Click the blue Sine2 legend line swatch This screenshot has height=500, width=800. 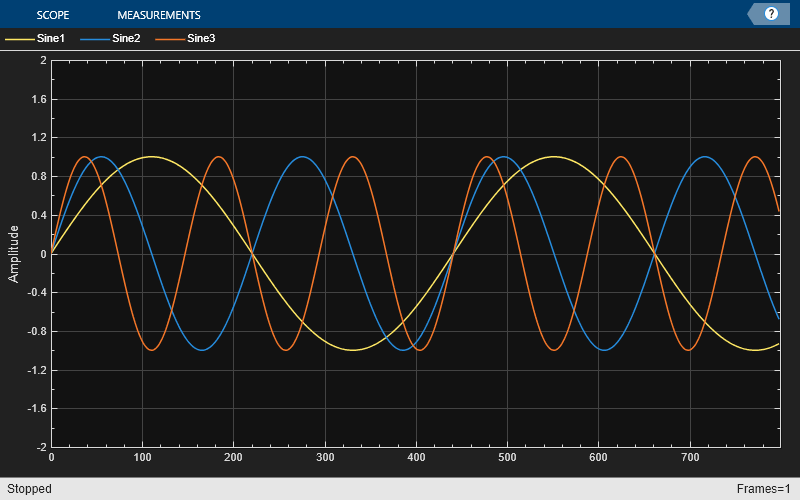click(94, 39)
